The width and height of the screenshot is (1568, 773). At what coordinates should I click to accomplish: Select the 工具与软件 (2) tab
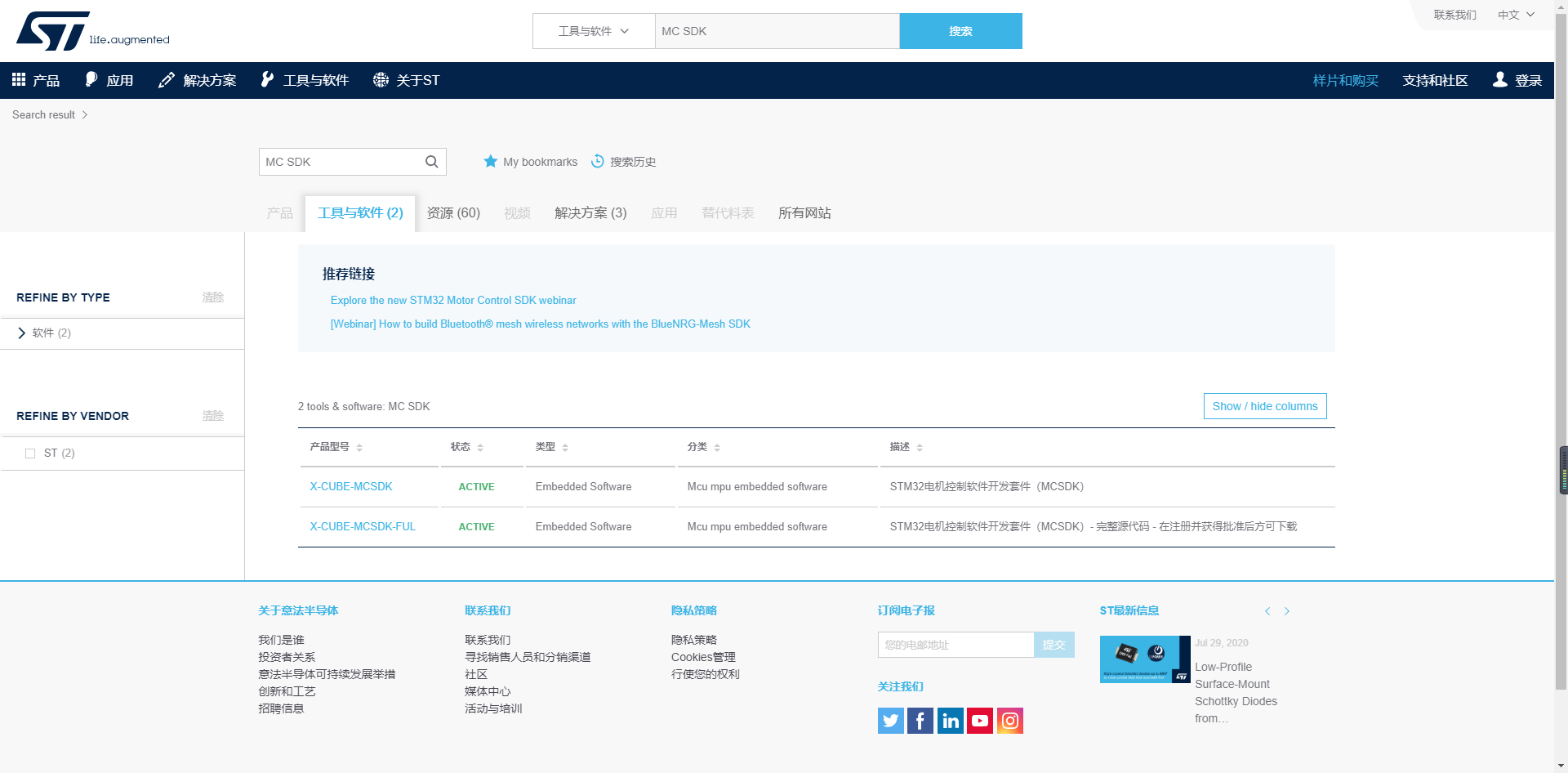coord(360,213)
